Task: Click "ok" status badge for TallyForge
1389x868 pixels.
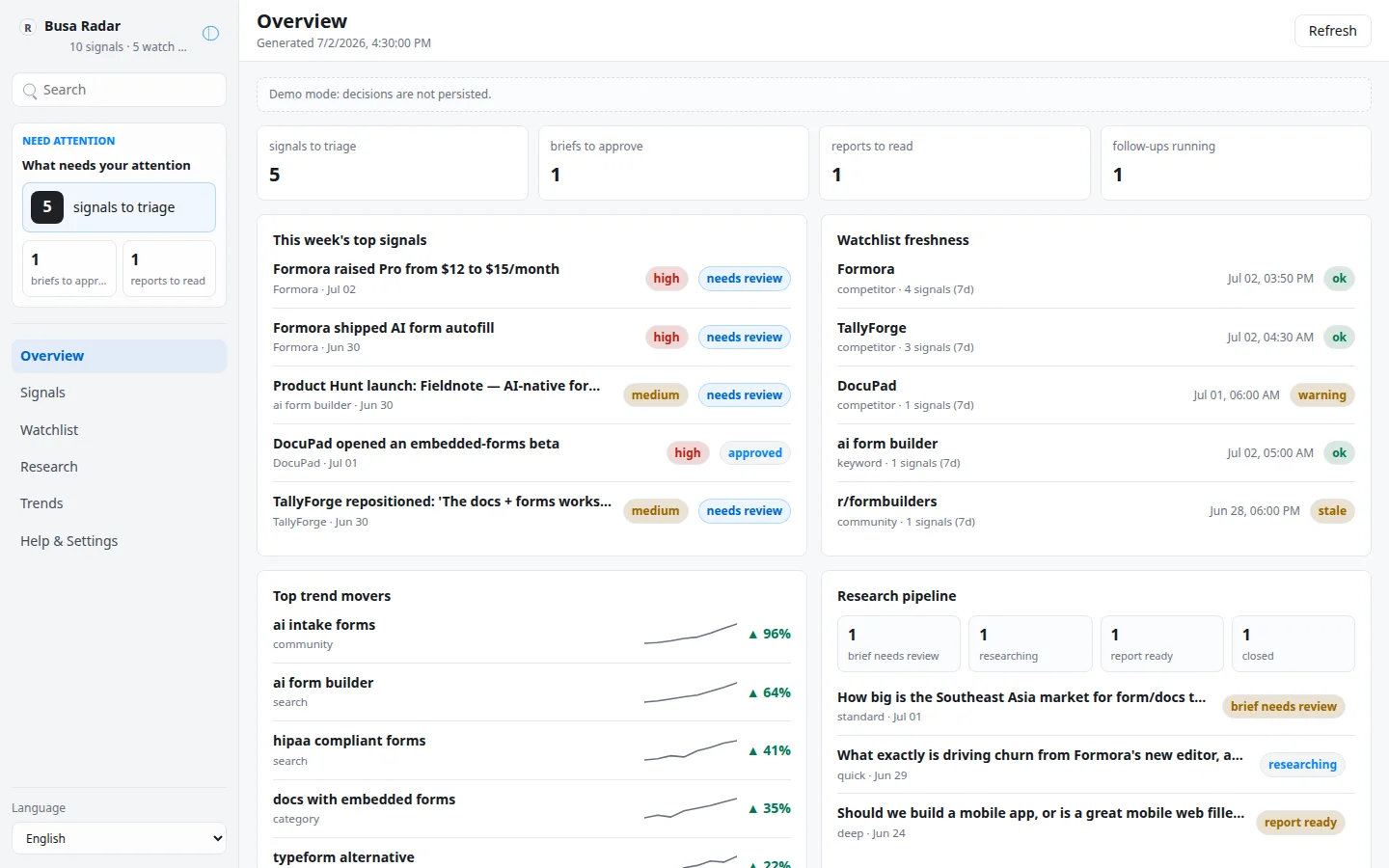Action: coord(1339,337)
